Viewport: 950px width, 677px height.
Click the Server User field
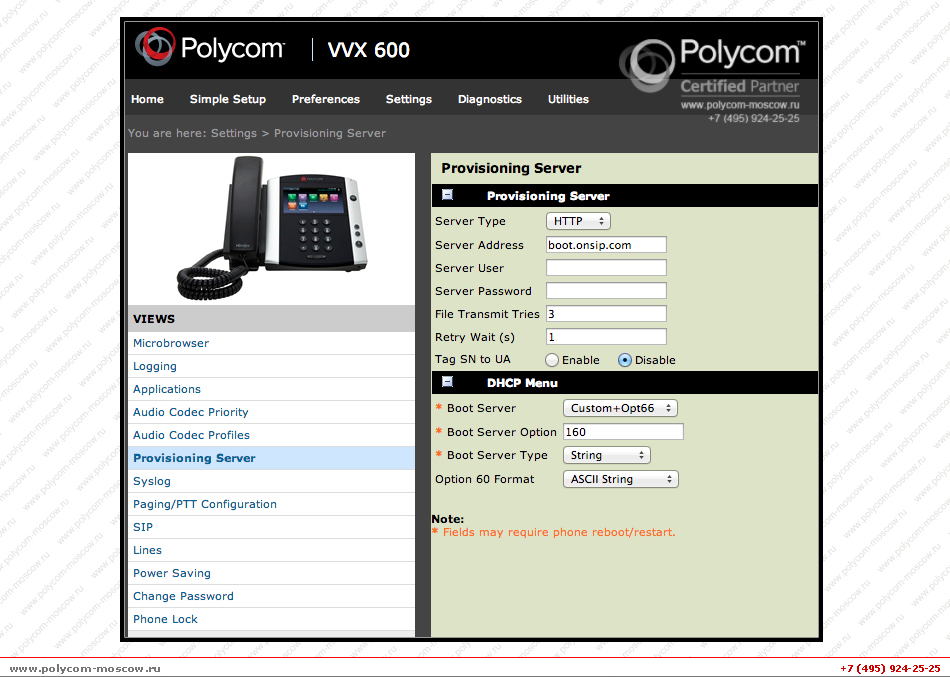606,268
